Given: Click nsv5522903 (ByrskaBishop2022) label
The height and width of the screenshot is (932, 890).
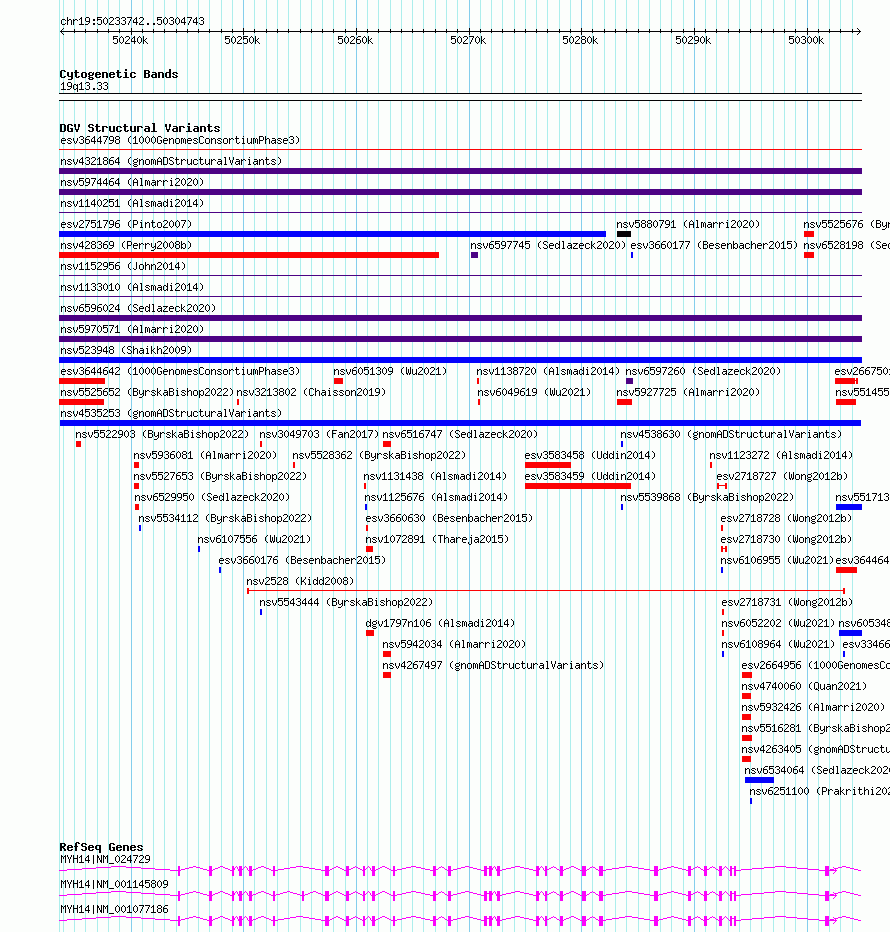Looking at the screenshot, I should pos(162,434).
